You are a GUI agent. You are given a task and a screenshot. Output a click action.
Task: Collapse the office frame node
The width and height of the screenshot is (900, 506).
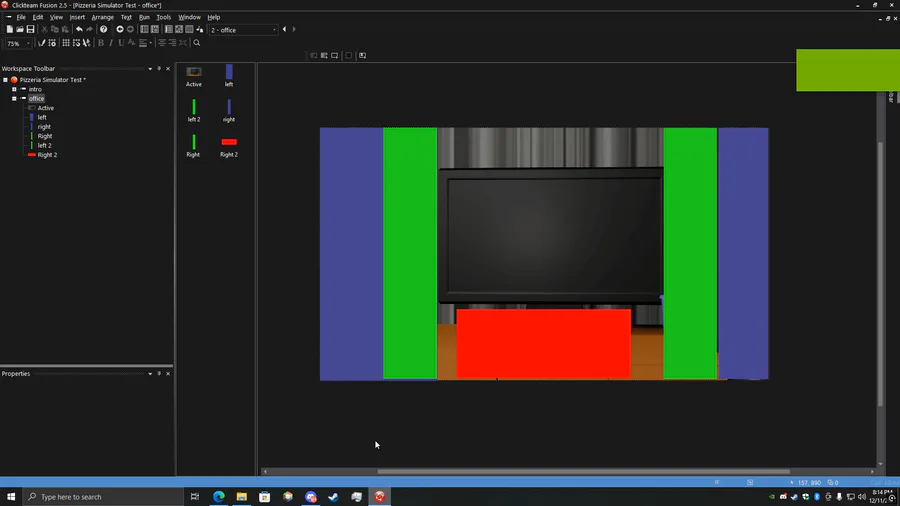(14, 99)
